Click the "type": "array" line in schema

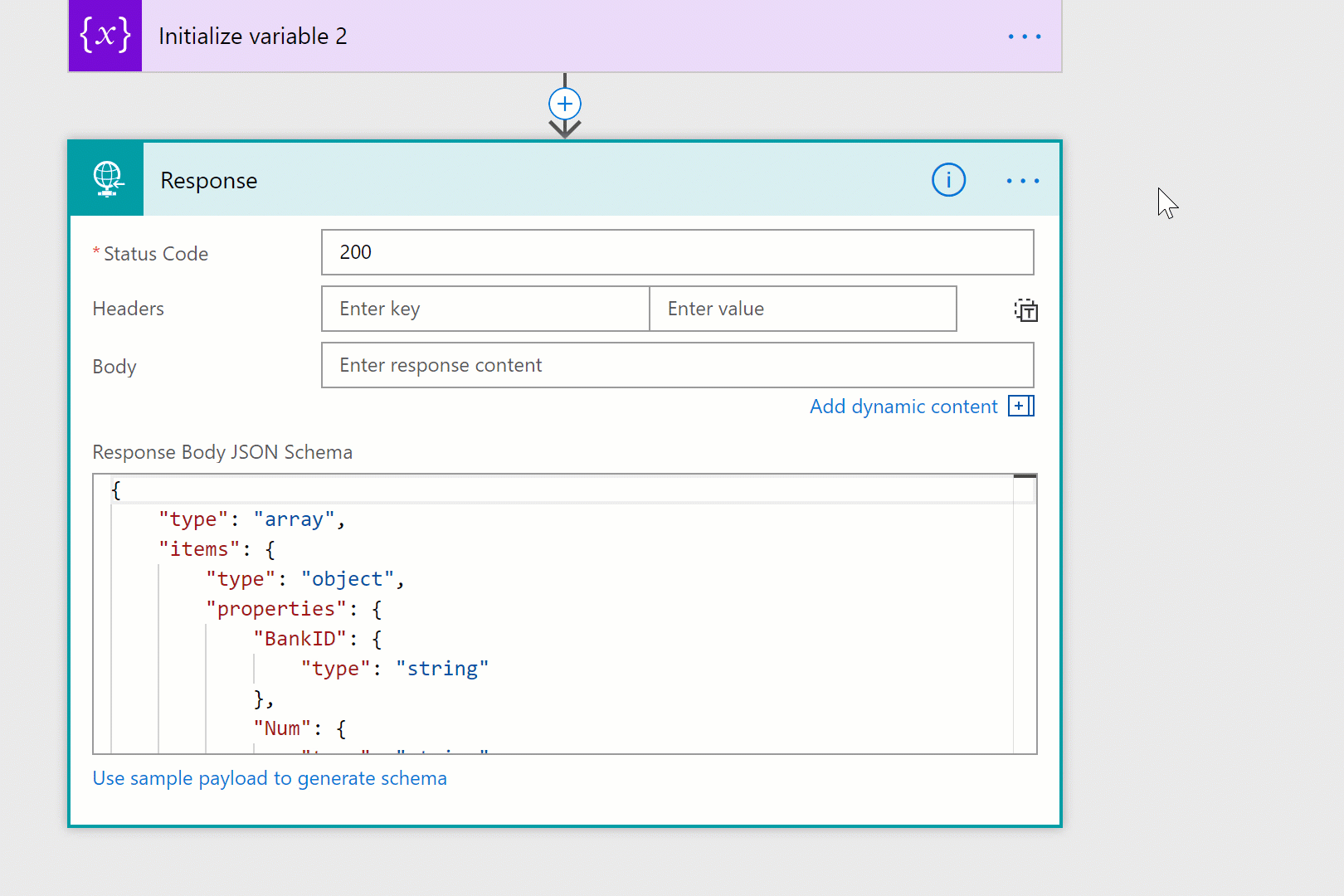251,519
